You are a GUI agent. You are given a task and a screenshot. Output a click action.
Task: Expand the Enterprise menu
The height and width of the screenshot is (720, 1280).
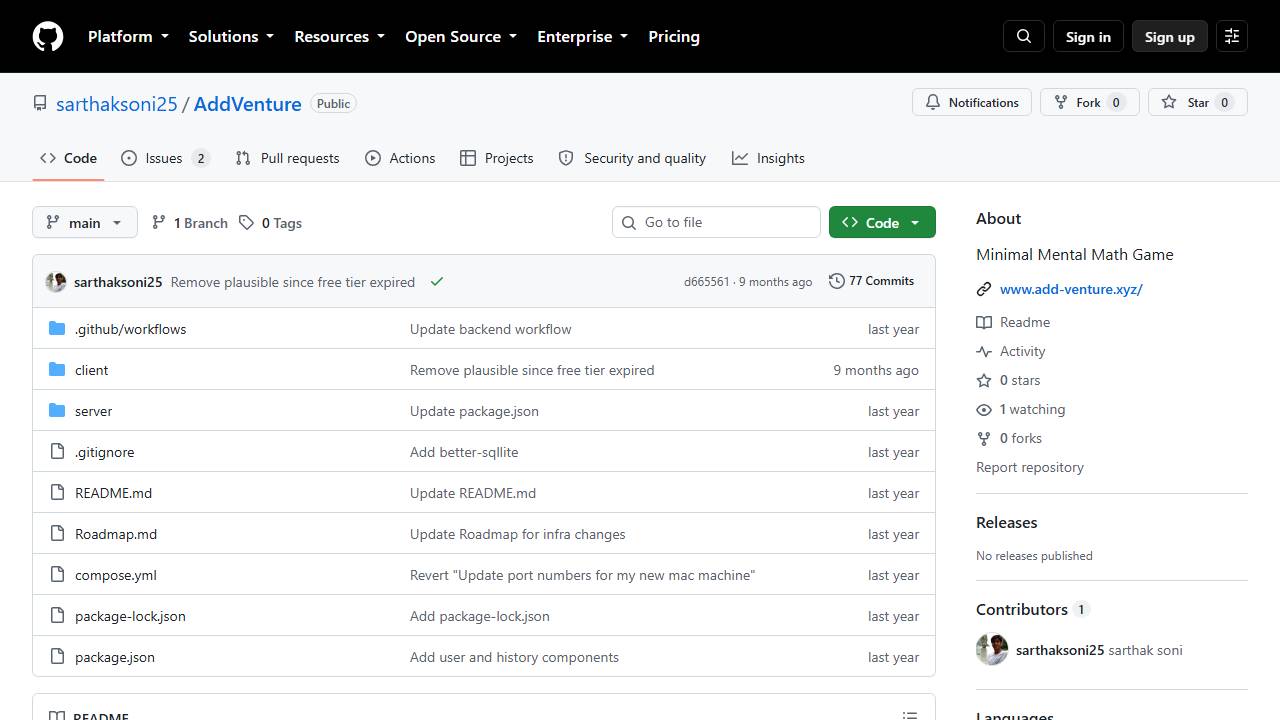click(582, 36)
